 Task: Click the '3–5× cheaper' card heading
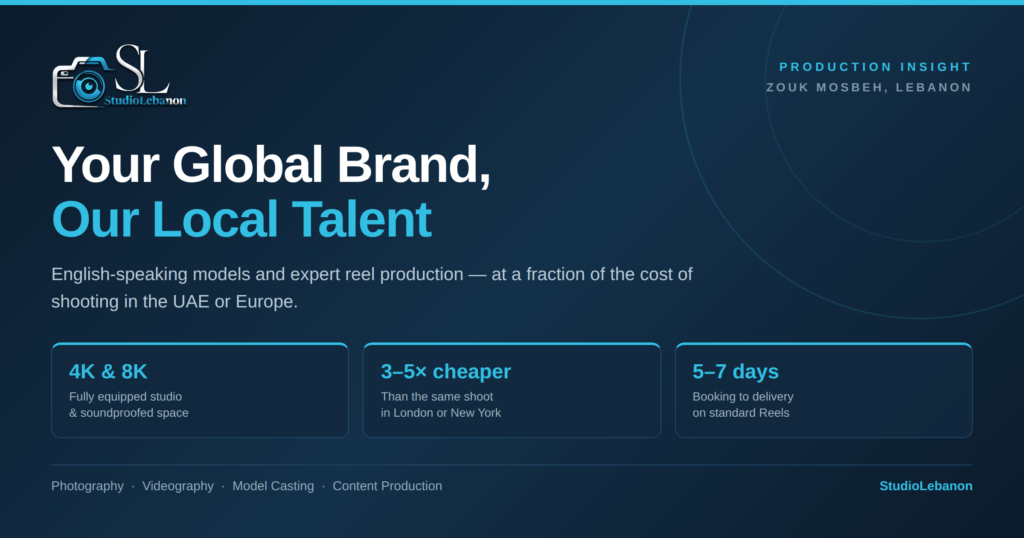[x=446, y=372]
